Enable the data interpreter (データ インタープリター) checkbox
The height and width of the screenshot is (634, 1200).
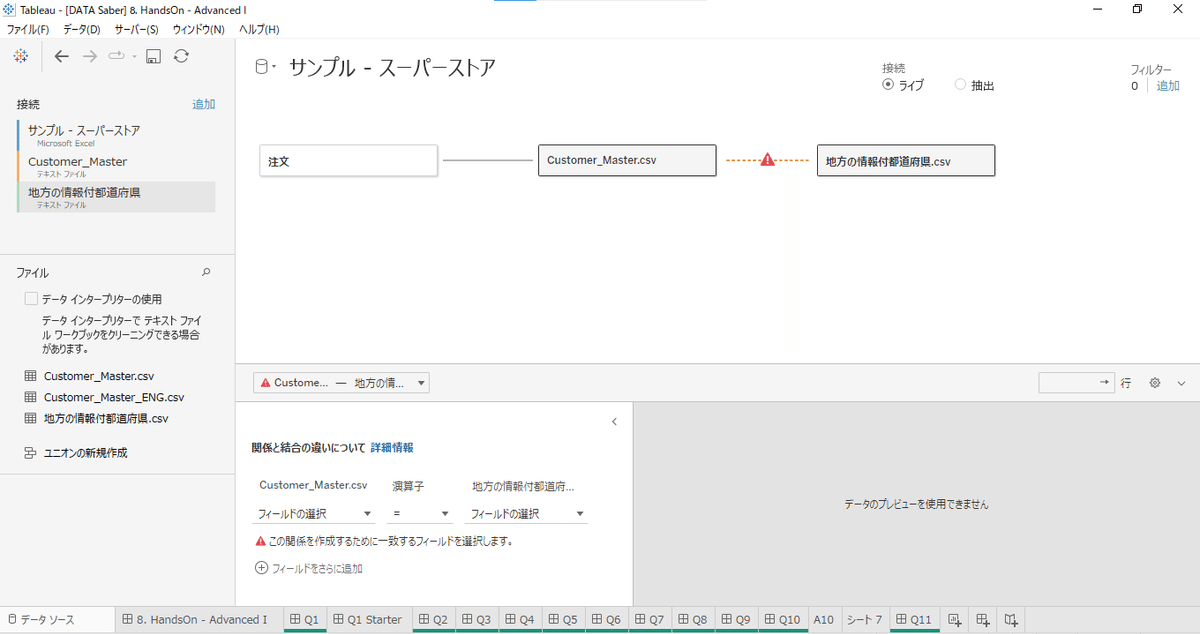point(31,298)
